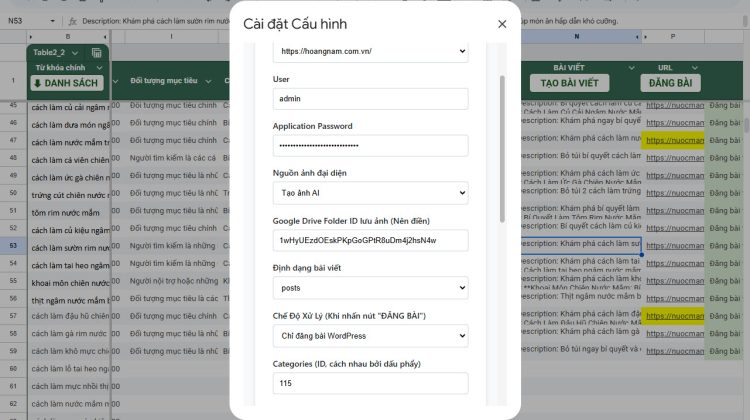Click the User field containing admin
This screenshot has width=750, height=420.
370,98
